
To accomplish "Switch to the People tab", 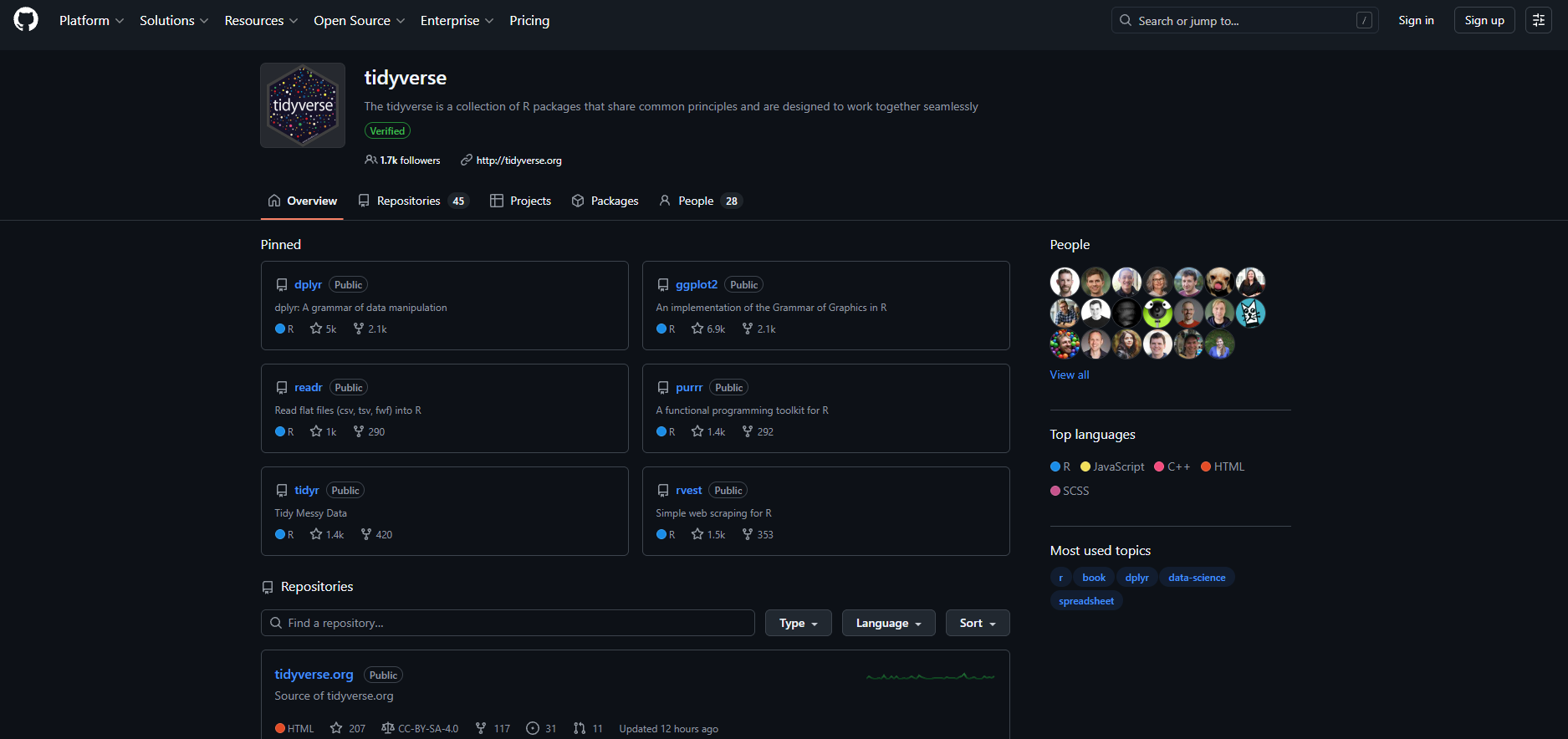I will [x=701, y=201].
